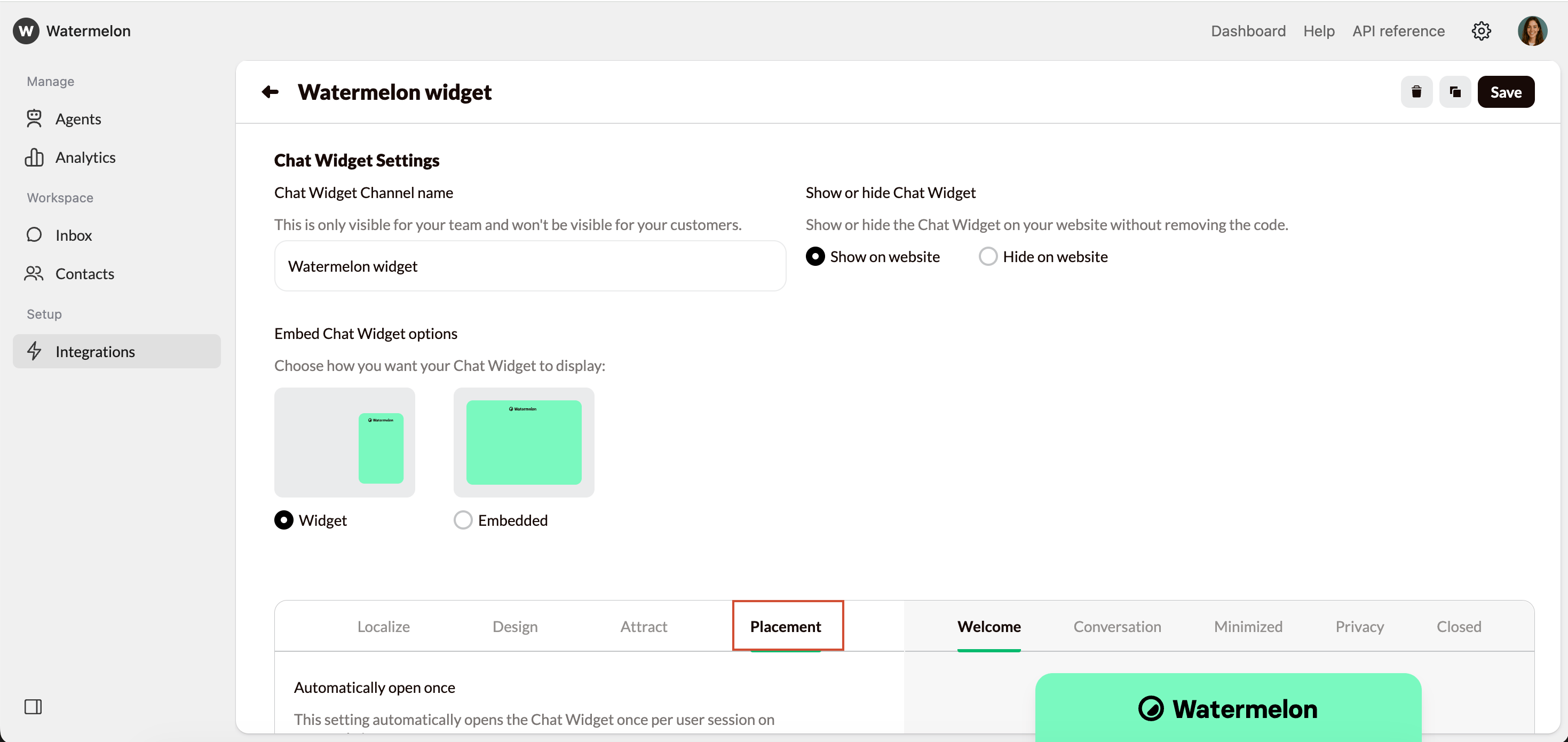This screenshot has width=1568, height=742.
Task: Click the Contacts people icon
Action: pyautogui.click(x=34, y=273)
